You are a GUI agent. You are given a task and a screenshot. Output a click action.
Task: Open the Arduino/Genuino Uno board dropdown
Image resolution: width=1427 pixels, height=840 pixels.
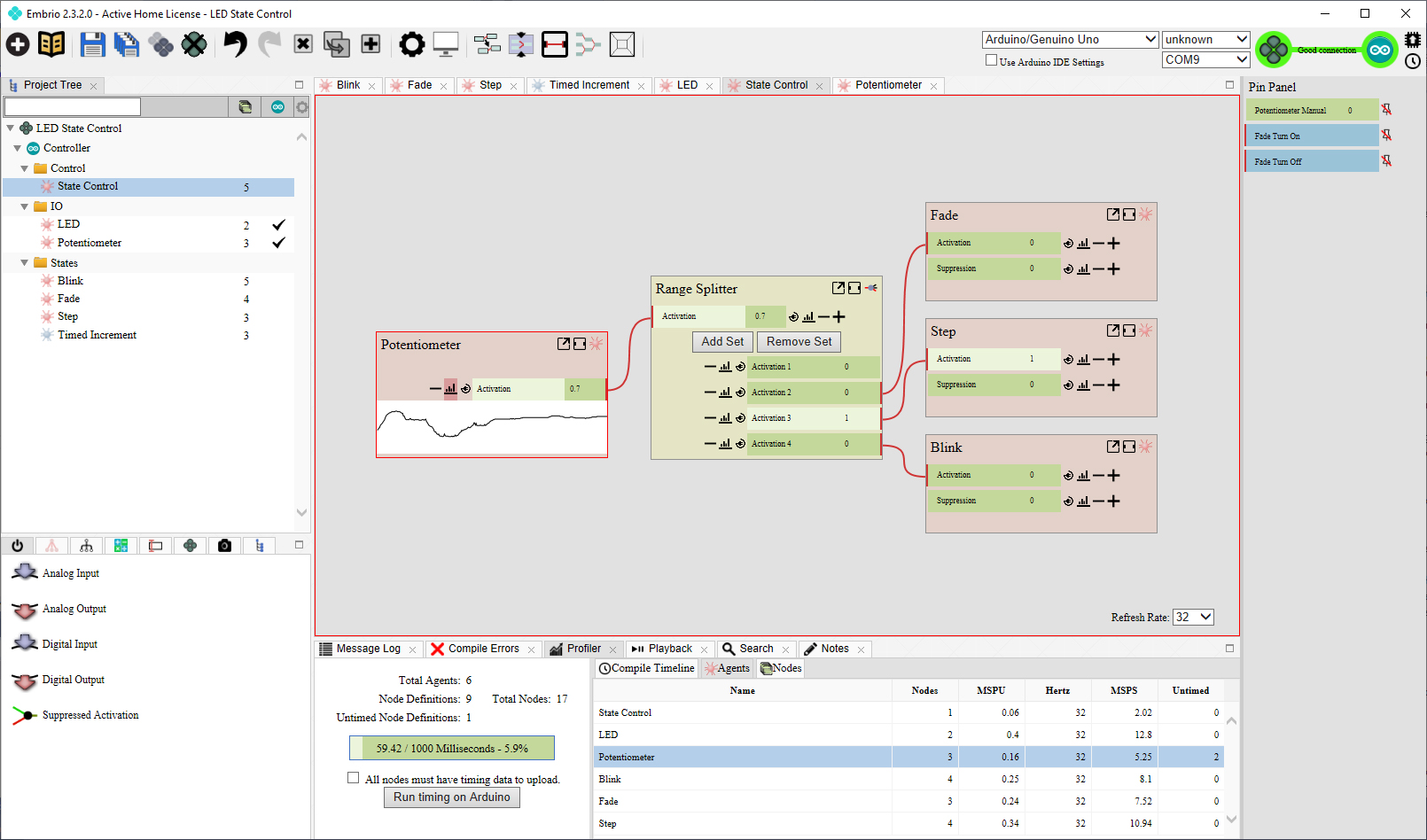(x=1071, y=39)
